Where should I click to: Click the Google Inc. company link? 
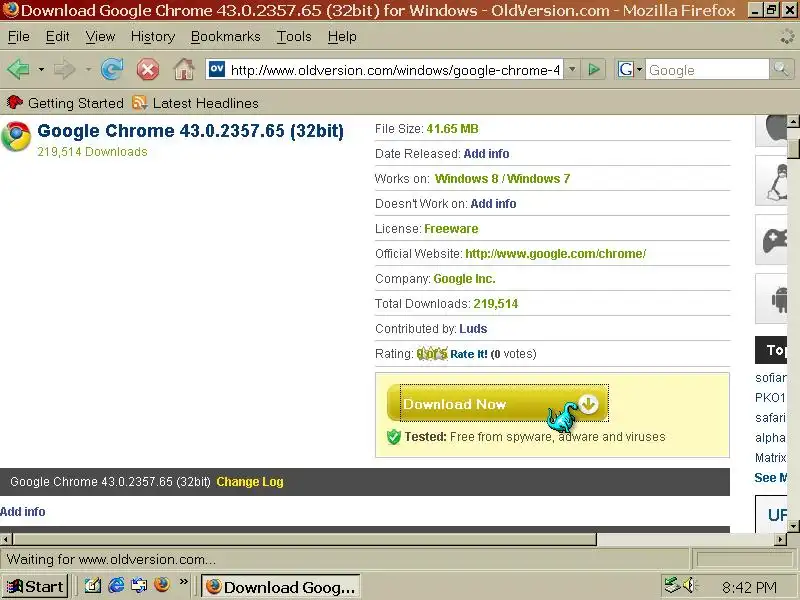coord(464,279)
